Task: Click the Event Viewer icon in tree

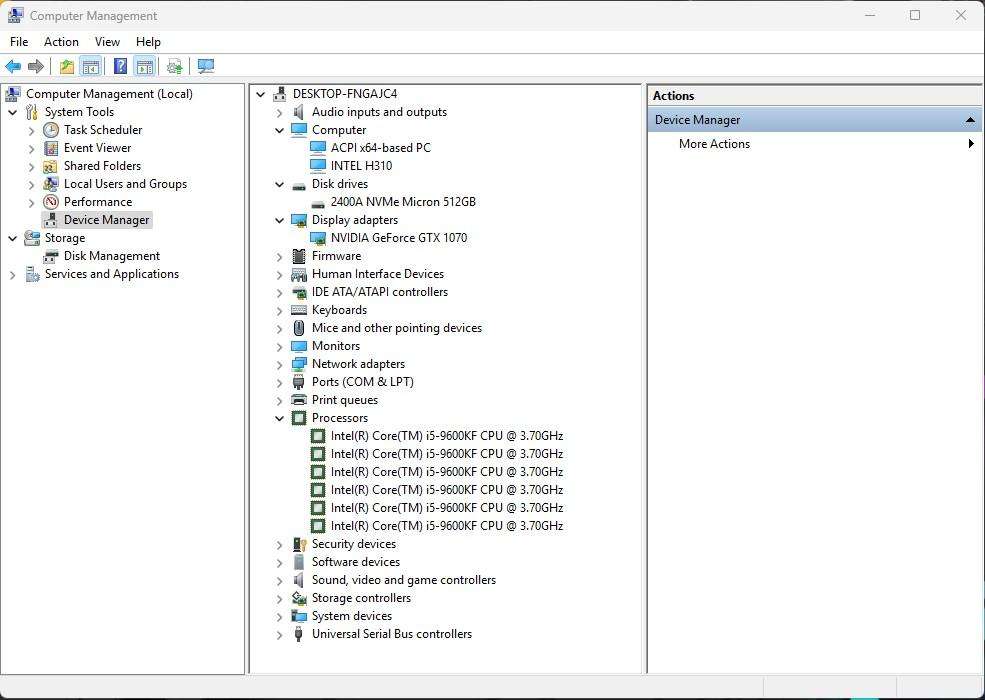Action: point(51,148)
